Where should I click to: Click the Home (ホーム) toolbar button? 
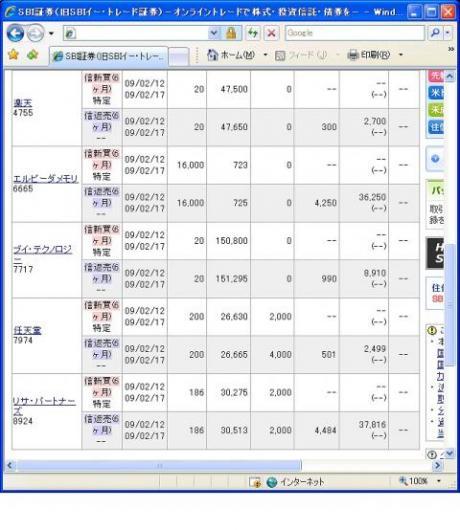(x=231, y=55)
